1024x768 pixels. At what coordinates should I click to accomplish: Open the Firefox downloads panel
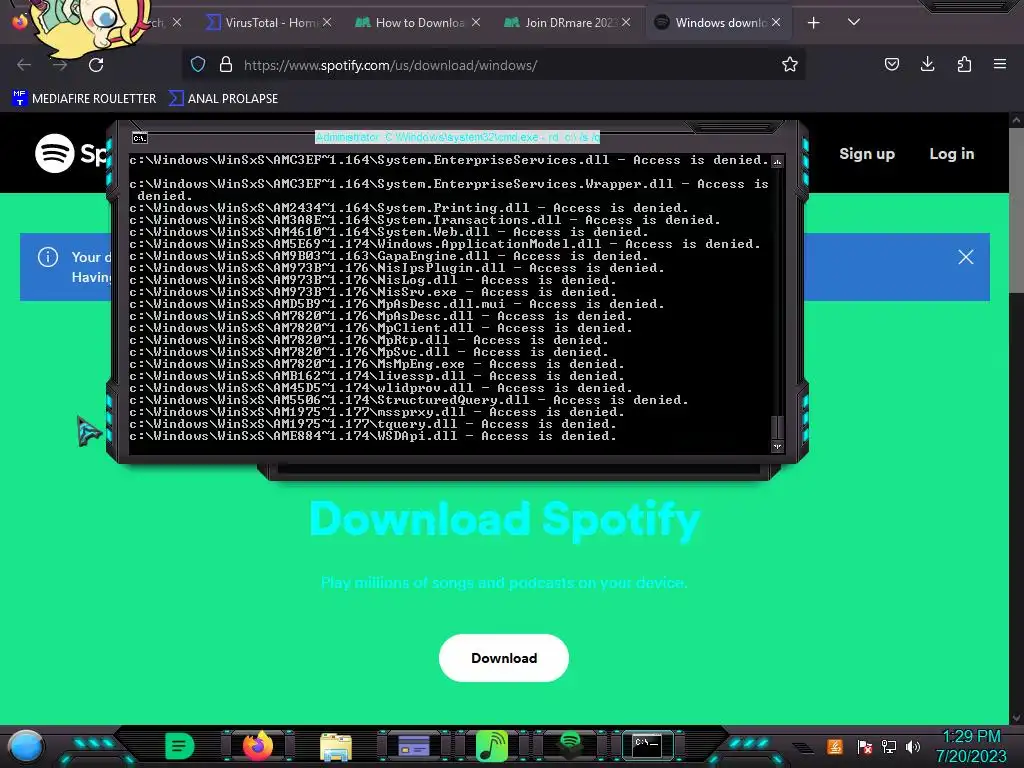point(927,64)
